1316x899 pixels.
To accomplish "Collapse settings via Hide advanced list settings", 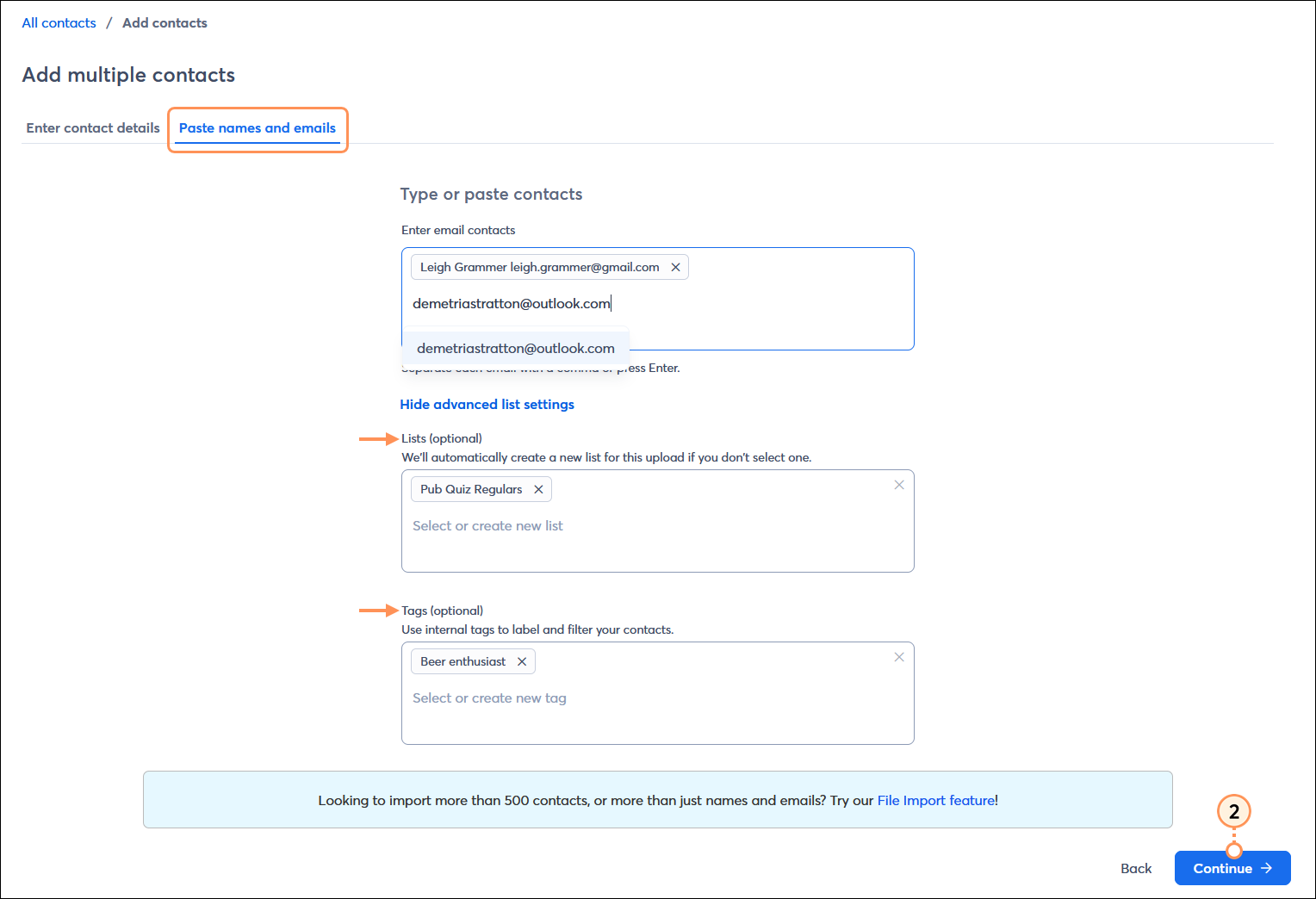I will [x=487, y=404].
